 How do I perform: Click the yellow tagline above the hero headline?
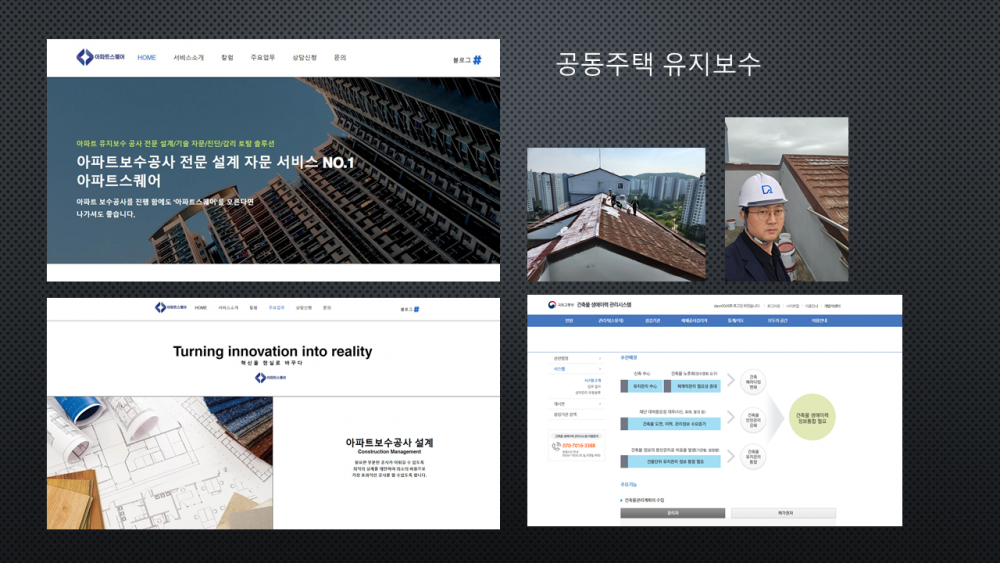point(175,143)
